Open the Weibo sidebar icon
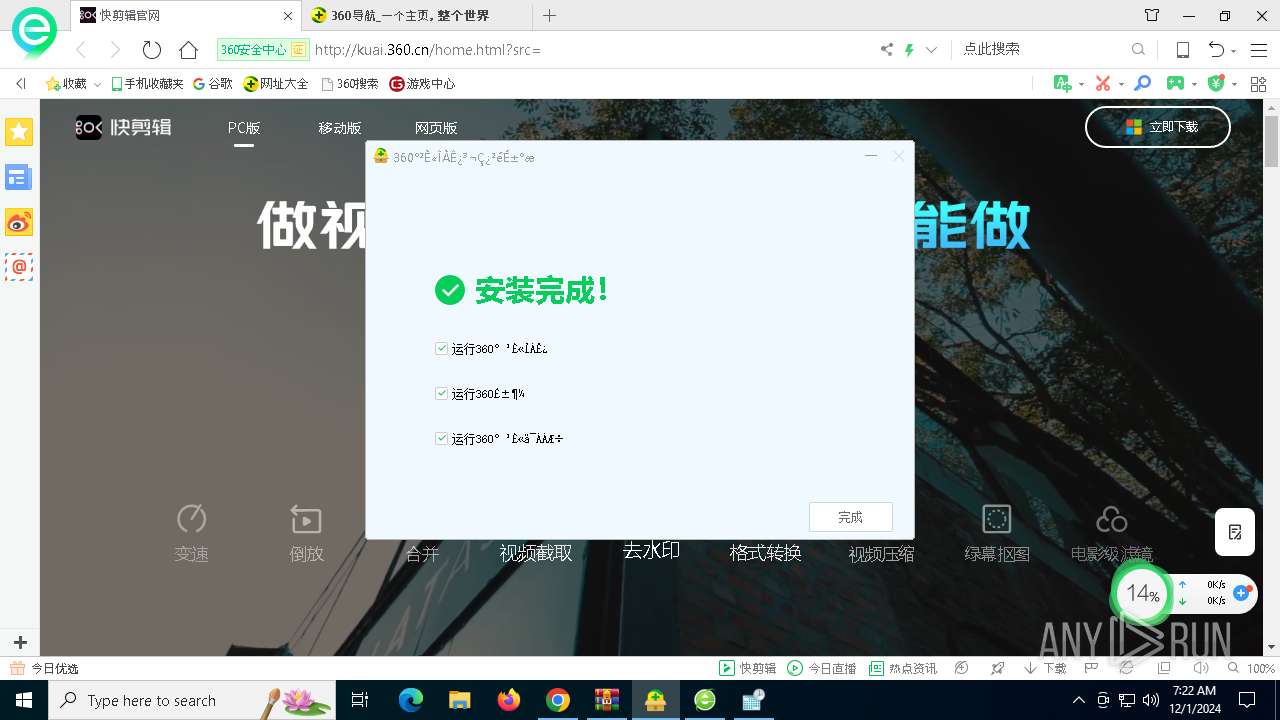The height and width of the screenshot is (720, 1280). [x=19, y=223]
